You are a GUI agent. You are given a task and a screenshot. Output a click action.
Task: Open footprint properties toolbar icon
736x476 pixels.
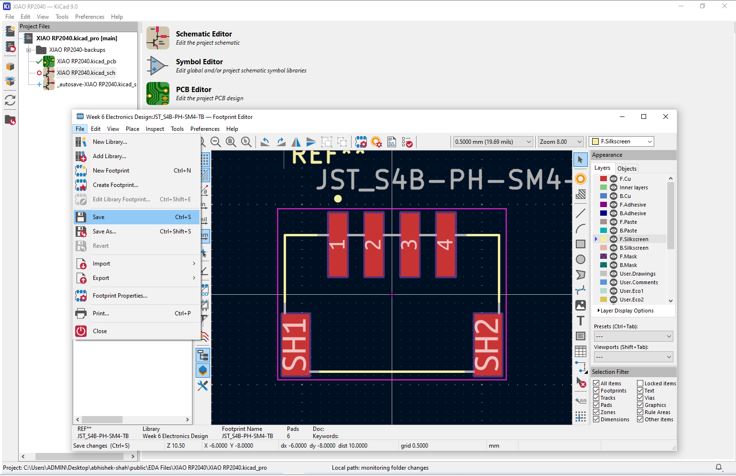[360, 142]
